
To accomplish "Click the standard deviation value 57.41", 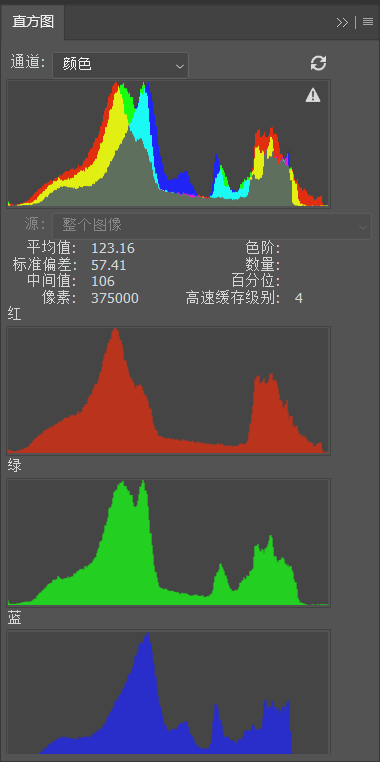I will 109,265.
